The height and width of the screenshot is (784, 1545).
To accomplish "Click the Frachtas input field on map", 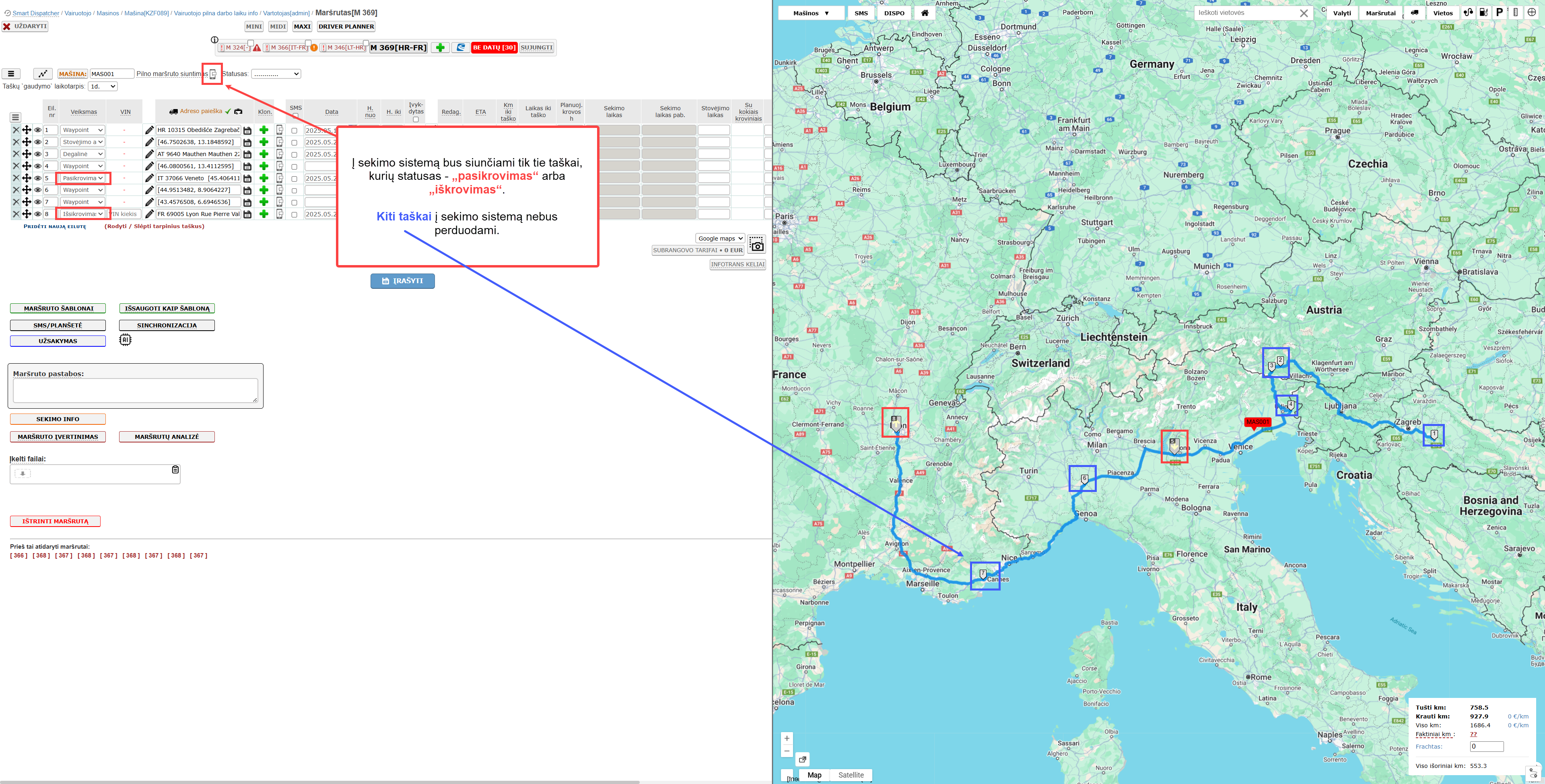I will (1487, 747).
